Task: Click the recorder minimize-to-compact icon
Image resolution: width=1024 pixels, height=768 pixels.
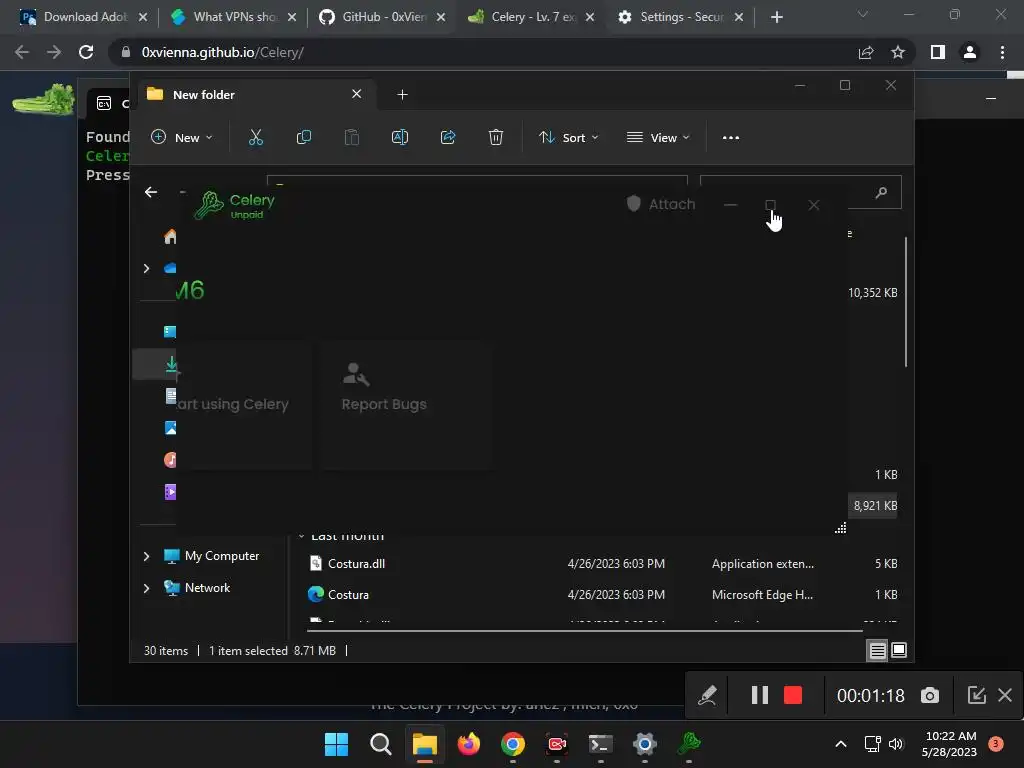Action: pos(976,695)
